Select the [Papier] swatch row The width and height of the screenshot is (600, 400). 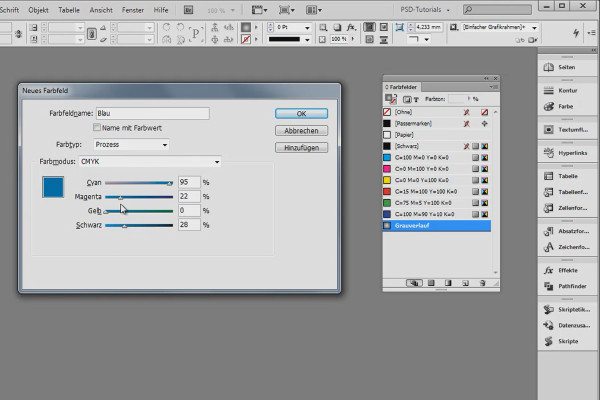point(437,135)
